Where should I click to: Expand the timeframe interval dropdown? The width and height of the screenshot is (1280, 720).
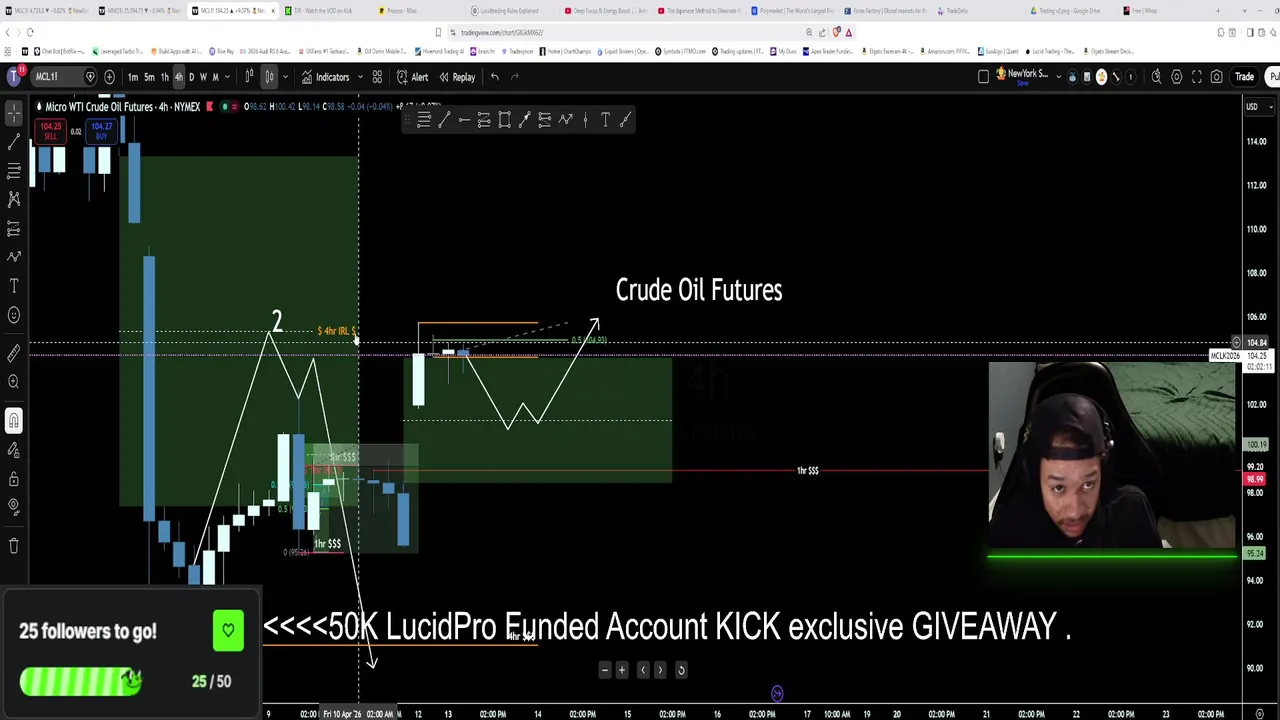227,77
